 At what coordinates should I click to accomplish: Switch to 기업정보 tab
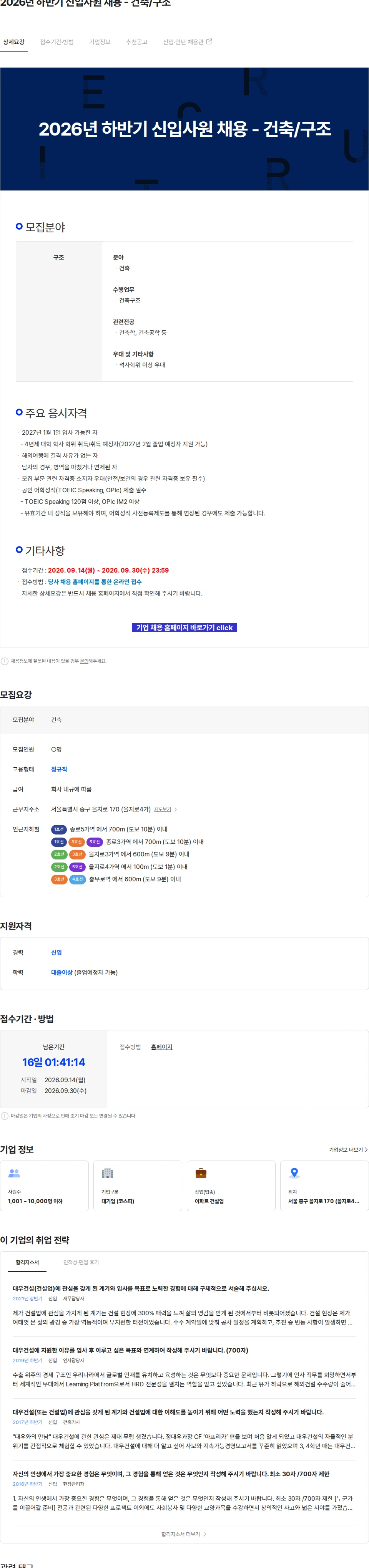tap(100, 42)
